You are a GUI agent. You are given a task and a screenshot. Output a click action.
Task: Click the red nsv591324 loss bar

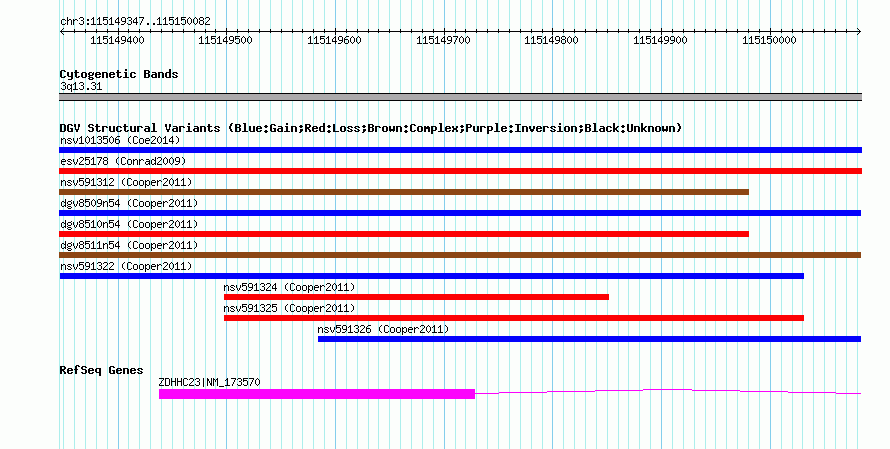(417, 297)
